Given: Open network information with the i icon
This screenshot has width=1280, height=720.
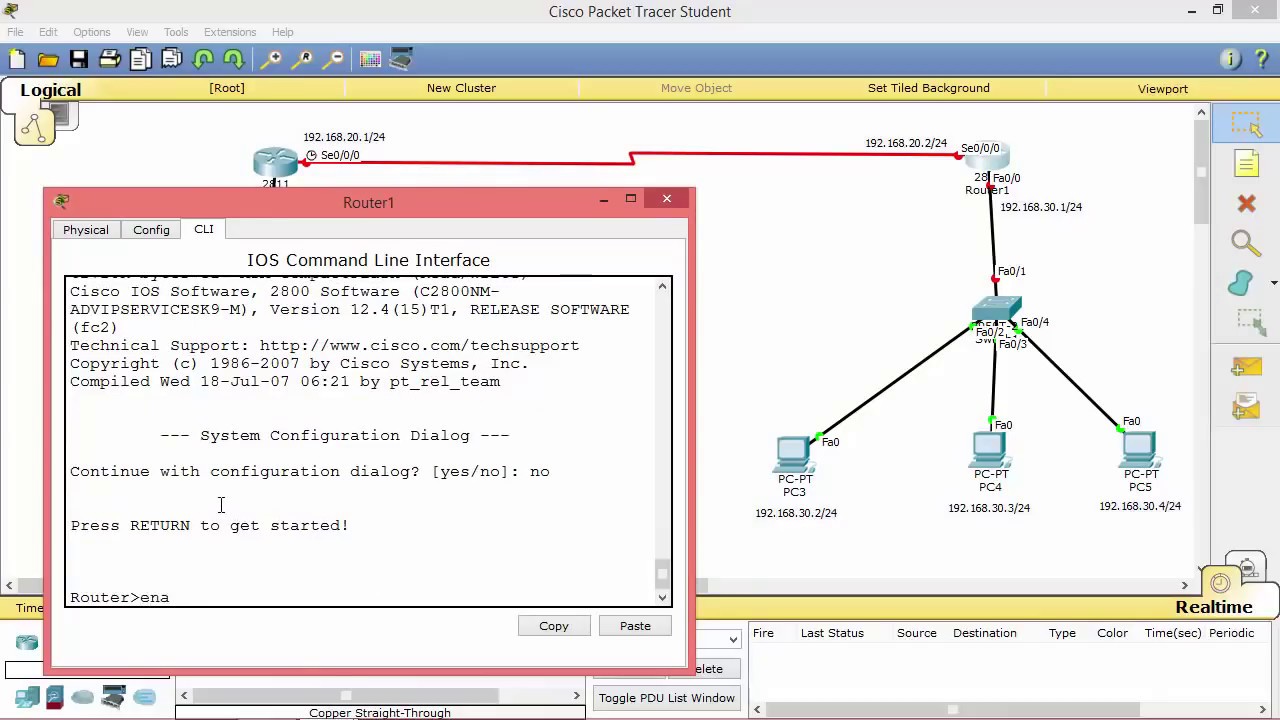Looking at the screenshot, I should [1231, 60].
